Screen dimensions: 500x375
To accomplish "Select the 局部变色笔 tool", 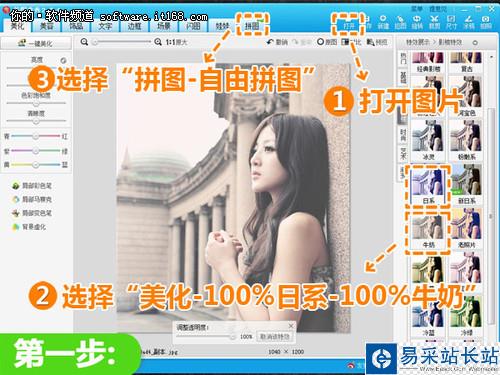I will [x=32, y=213].
